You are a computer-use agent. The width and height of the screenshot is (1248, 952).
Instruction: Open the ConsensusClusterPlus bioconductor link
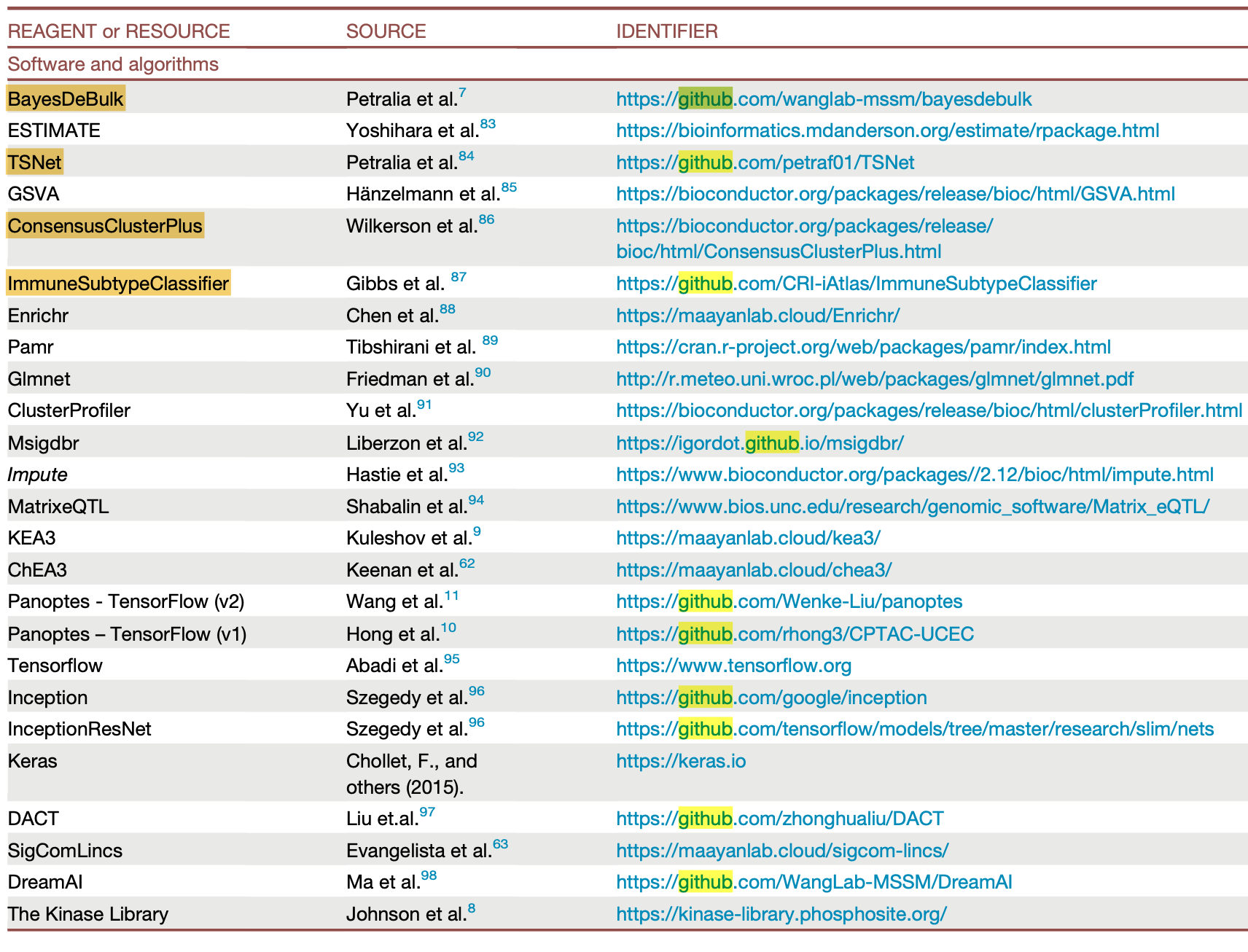804,238
